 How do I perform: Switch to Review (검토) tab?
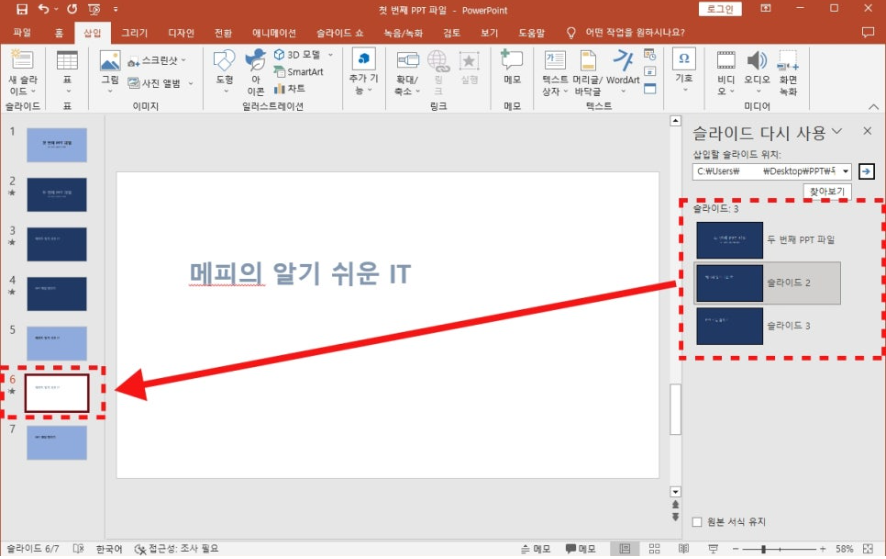[x=451, y=32]
